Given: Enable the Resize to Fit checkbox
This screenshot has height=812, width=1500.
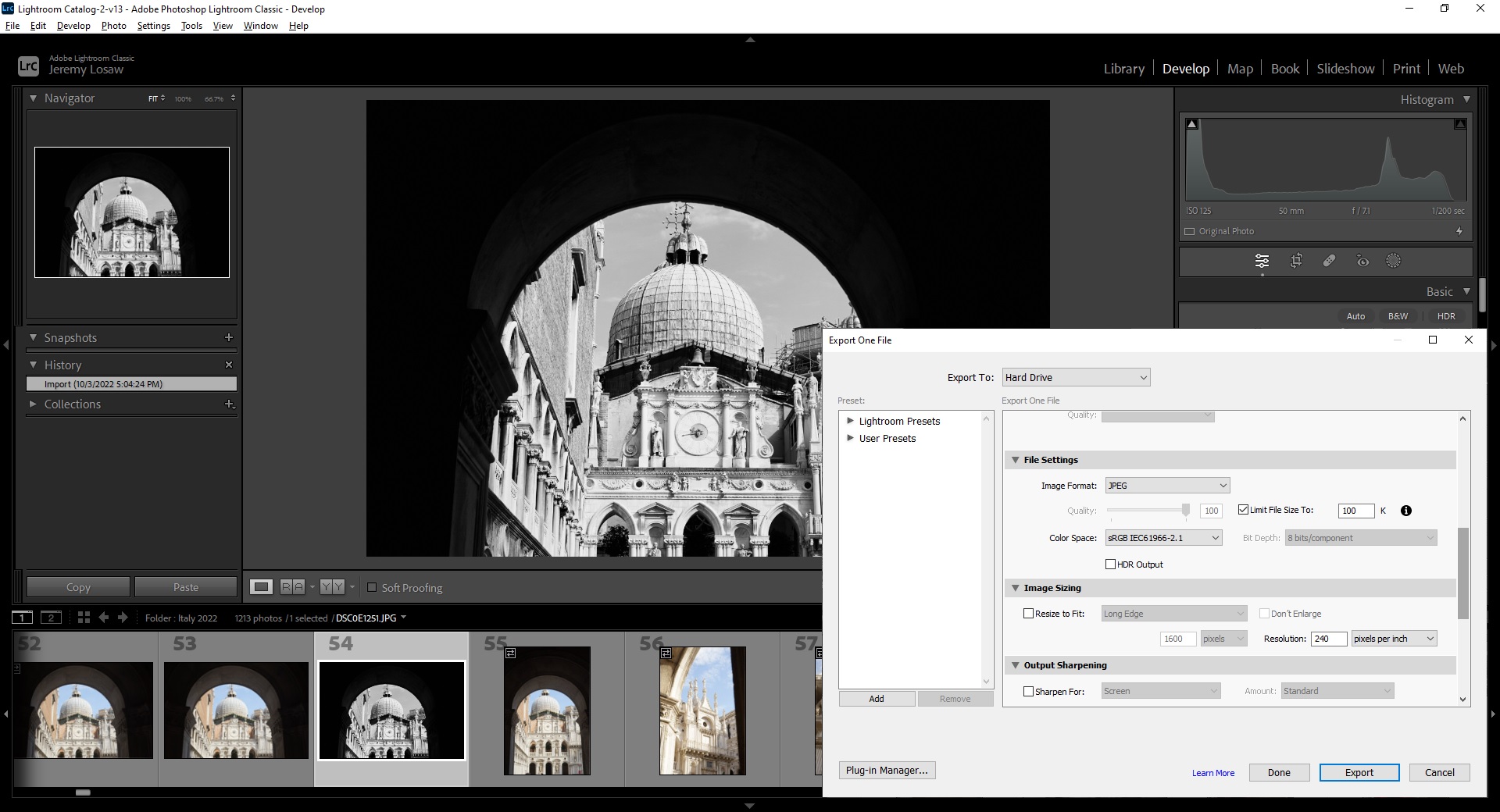Looking at the screenshot, I should pyautogui.click(x=1028, y=614).
